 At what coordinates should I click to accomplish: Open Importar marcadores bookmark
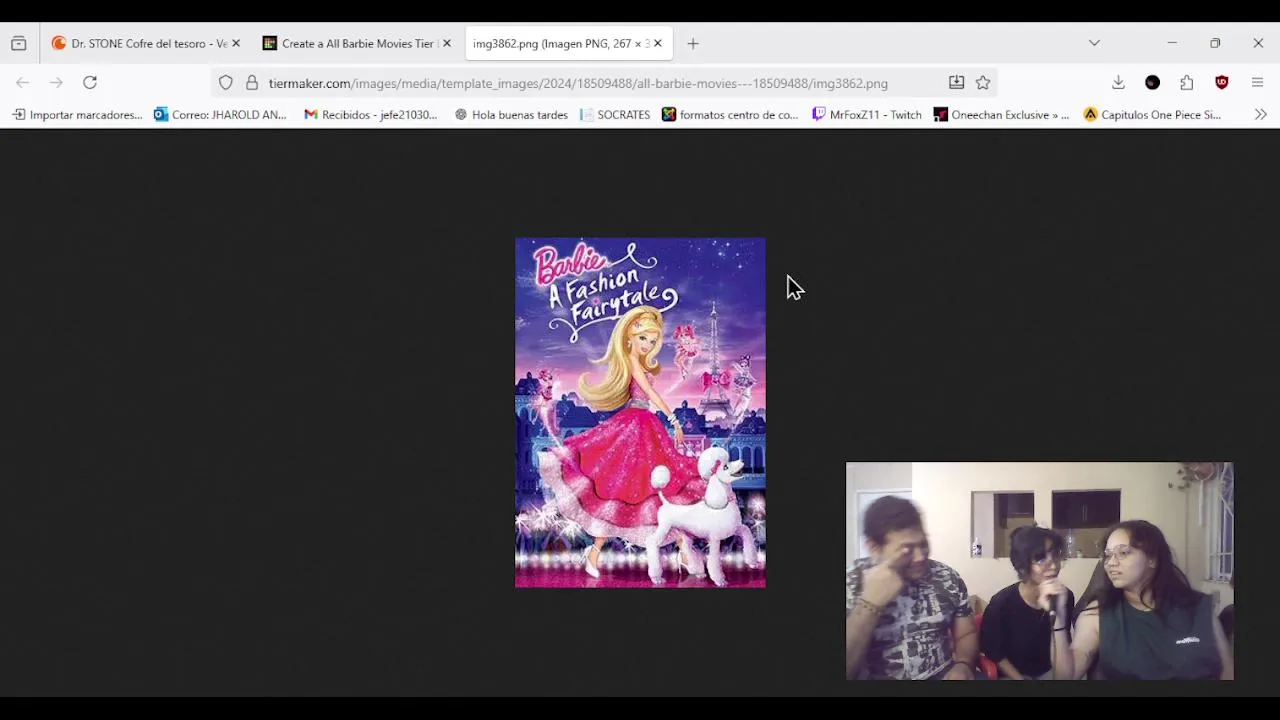click(x=77, y=115)
